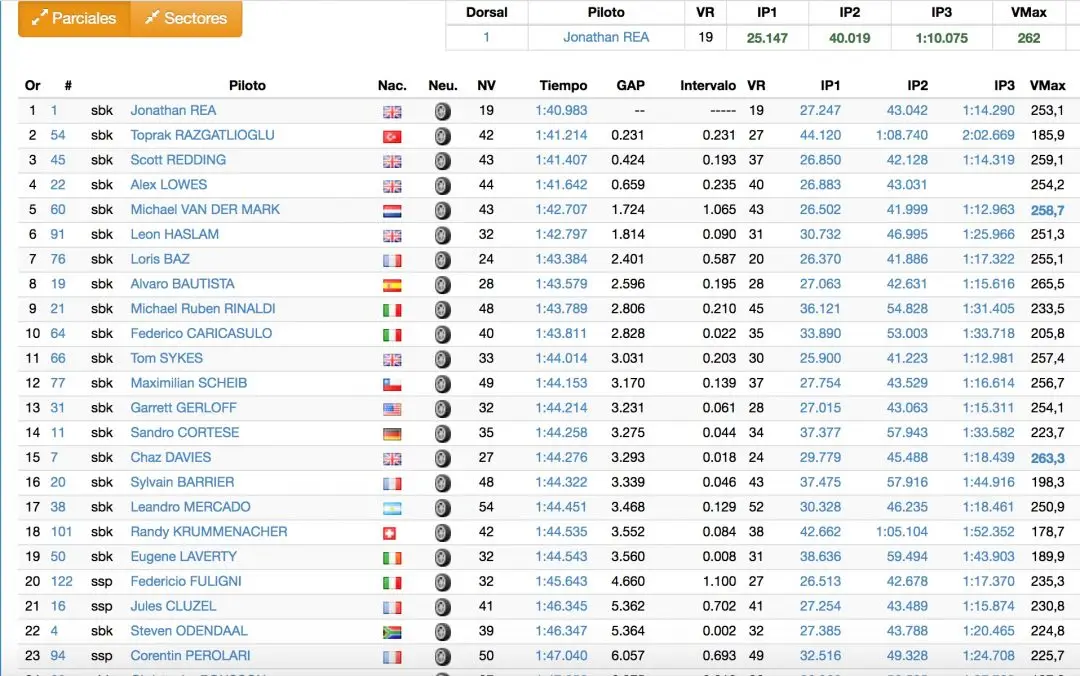The width and height of the screenshot is (1080, 676).
Task: Click the Dutch flag for Michael VAN DER MARK
Action: pos(392,211)
